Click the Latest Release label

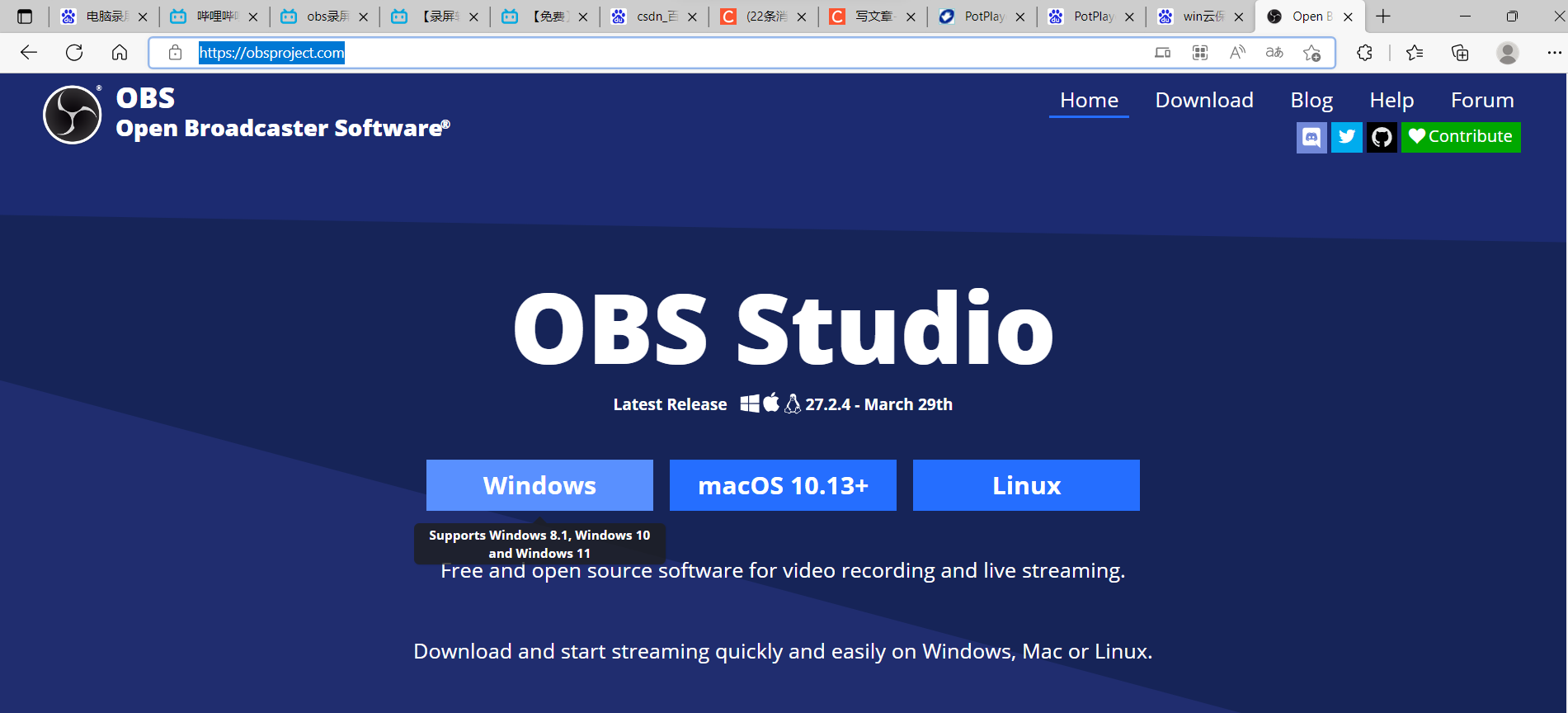tap(670, 404)
